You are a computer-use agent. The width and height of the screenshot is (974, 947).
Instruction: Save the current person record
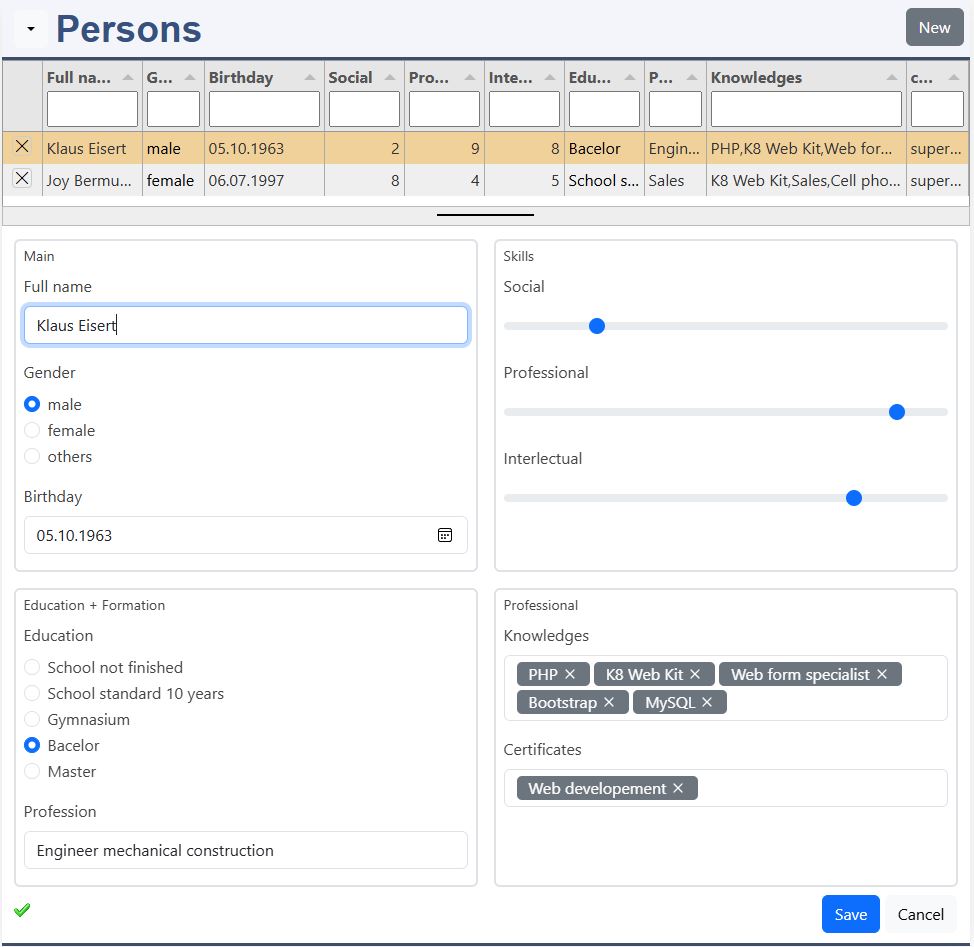[x=850, y=914]
